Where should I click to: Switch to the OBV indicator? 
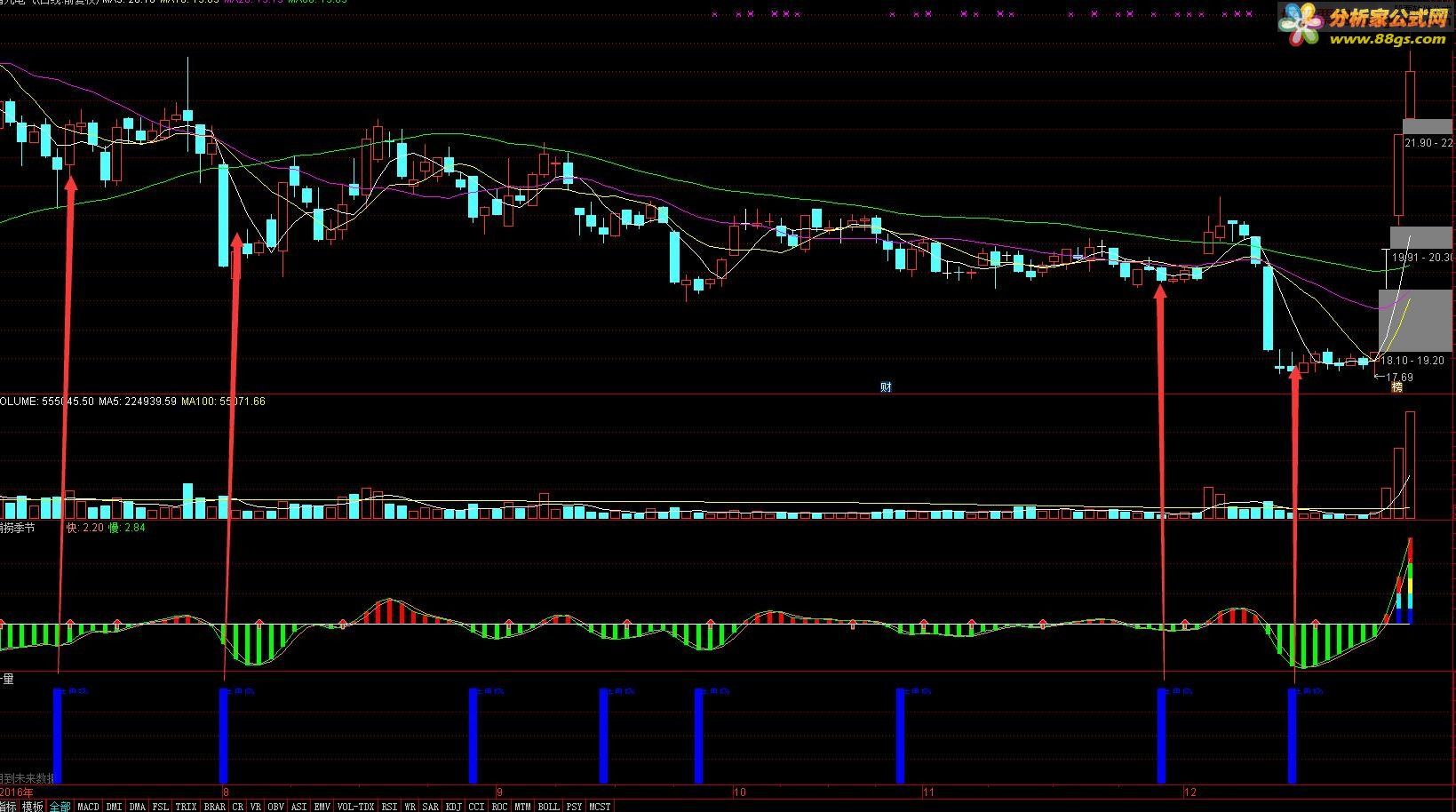pyautogui.click(x=275, y=807)
